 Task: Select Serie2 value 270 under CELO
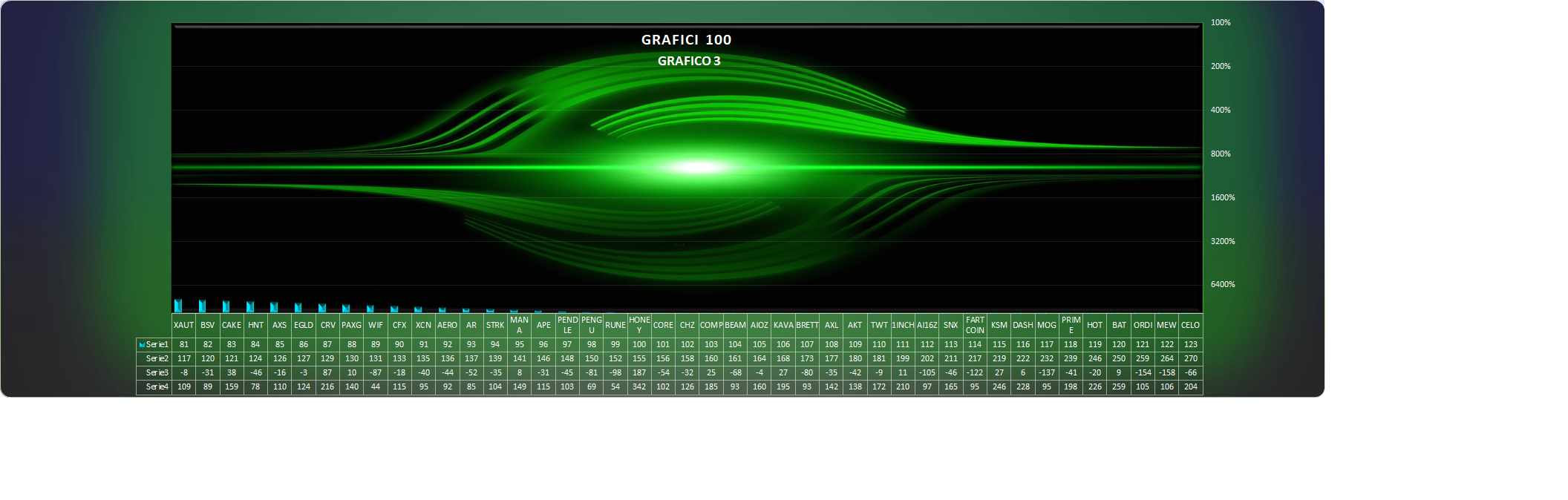coord(1190,358)
